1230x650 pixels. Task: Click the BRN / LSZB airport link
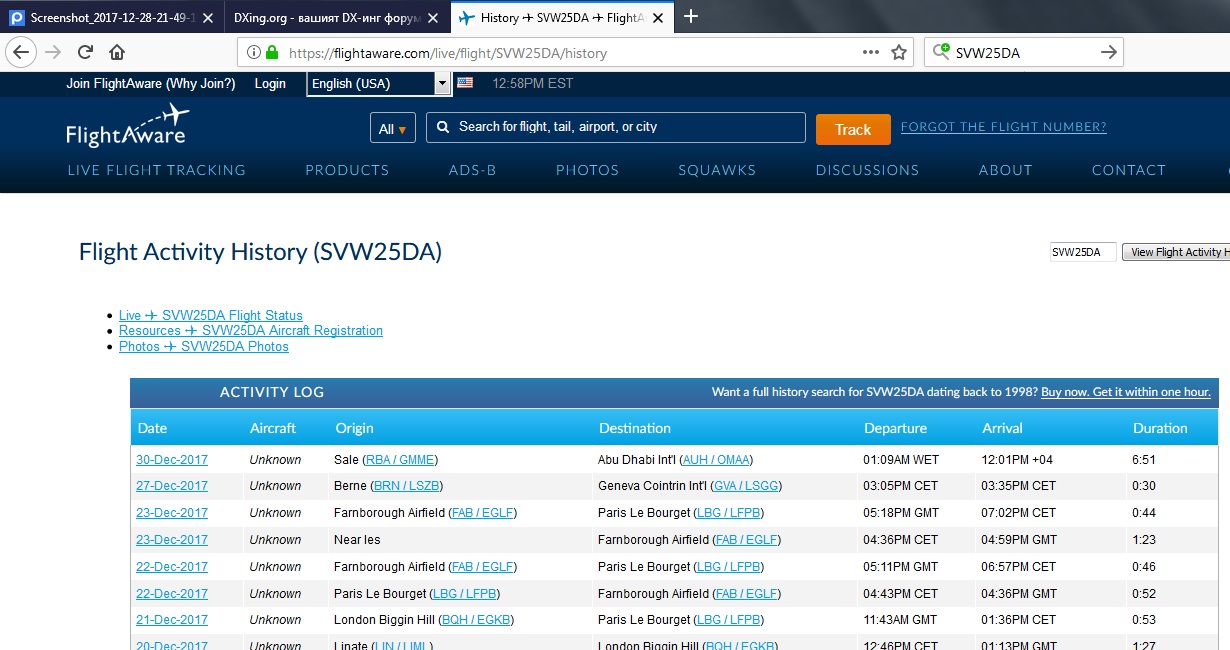(405, 486)
